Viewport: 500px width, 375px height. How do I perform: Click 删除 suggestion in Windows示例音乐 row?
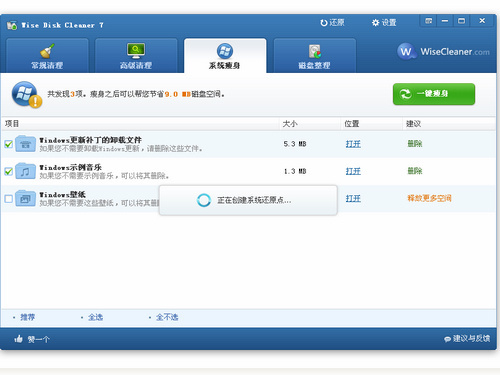(415, 171)
